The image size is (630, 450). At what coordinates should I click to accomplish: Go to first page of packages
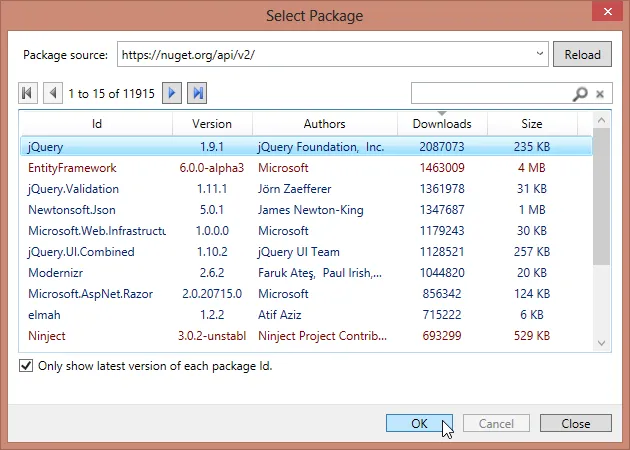point(28,93)
